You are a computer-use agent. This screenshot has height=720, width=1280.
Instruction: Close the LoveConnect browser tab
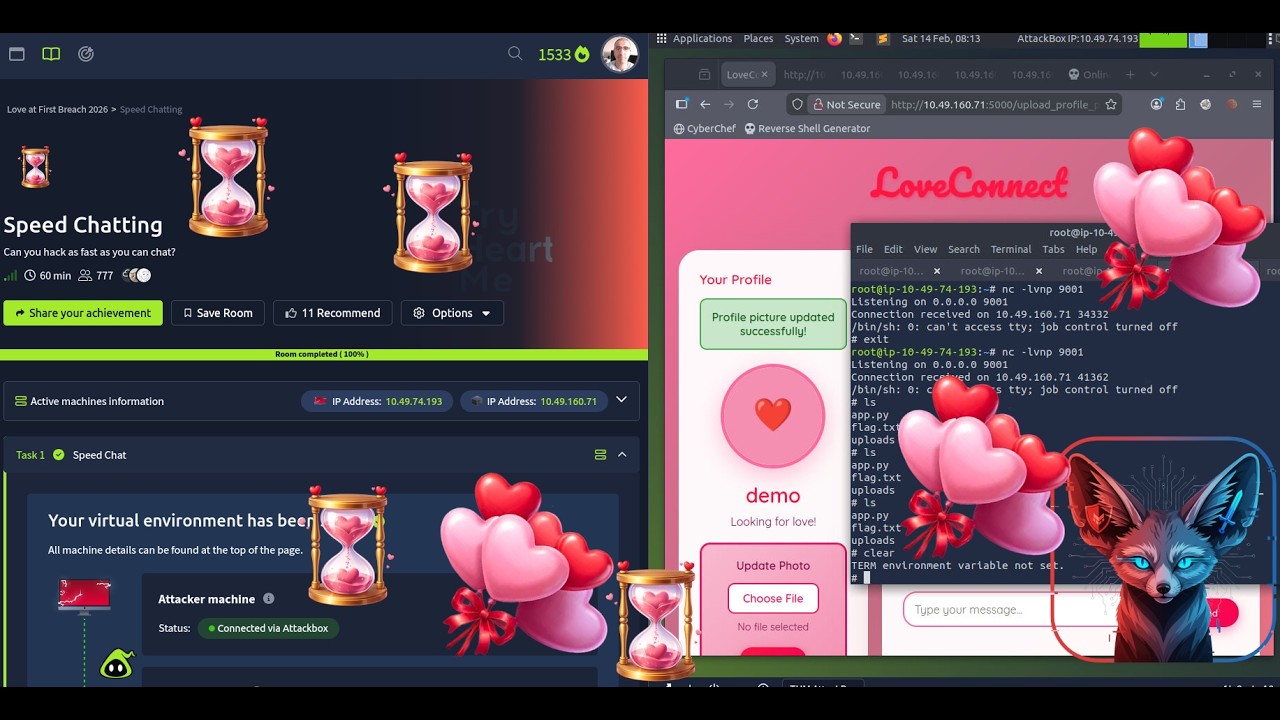(x=765, y=75)
